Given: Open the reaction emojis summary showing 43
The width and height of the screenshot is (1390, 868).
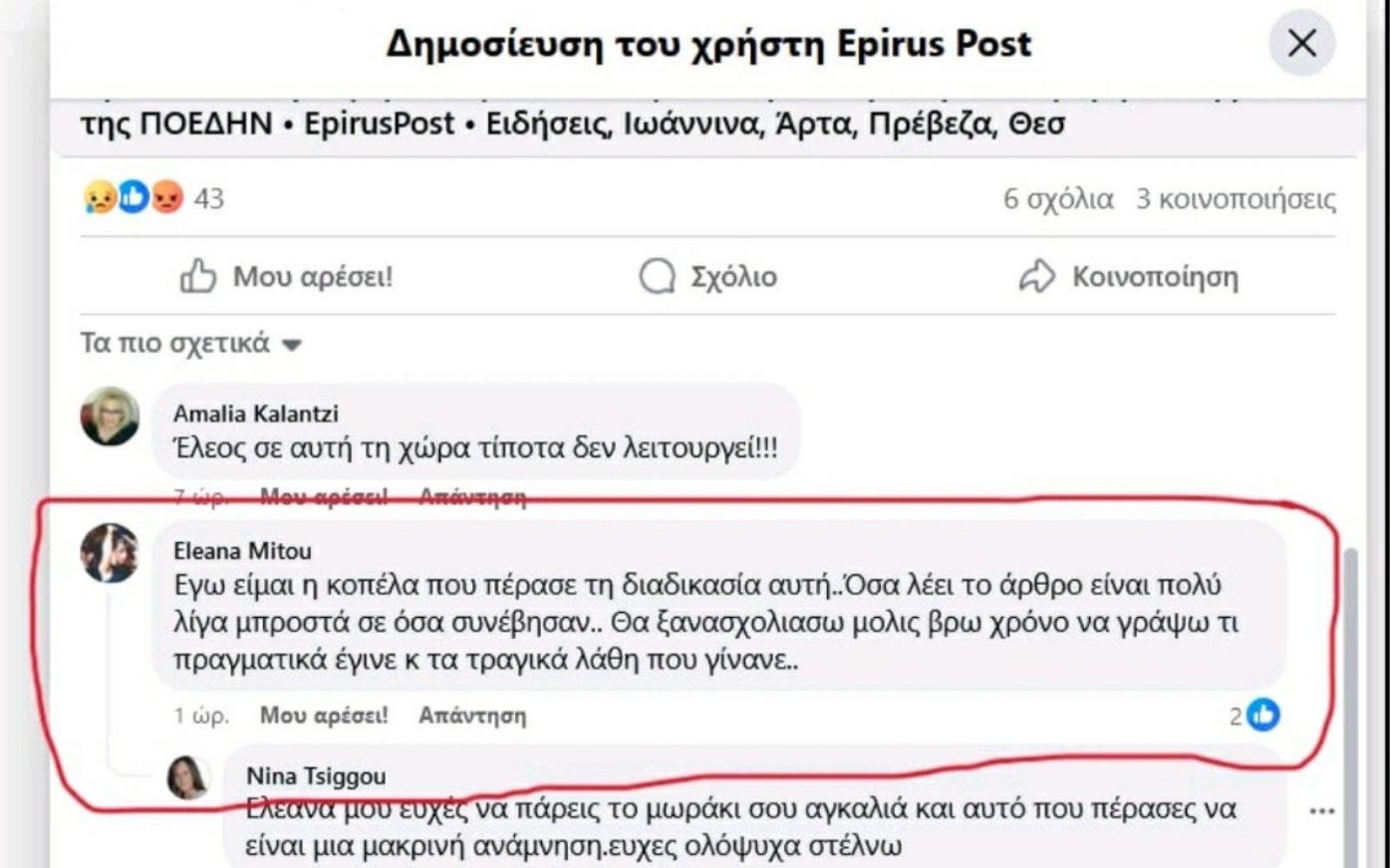Looking at the screenshot, I should pyautogui.click(x=153, y=198).
